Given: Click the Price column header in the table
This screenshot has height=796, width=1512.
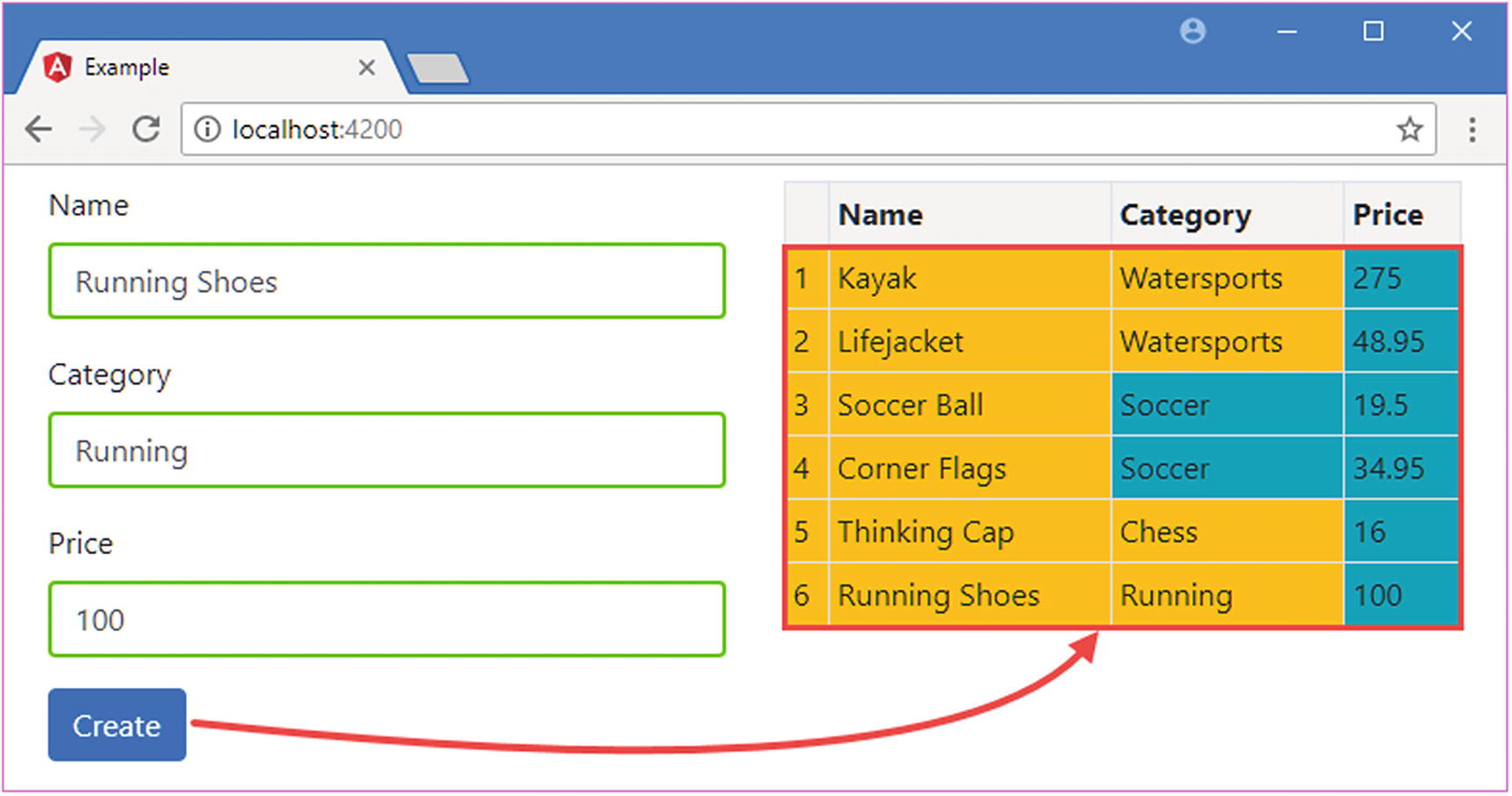Looking at the screenshot, I should [x=1402, y=215].
